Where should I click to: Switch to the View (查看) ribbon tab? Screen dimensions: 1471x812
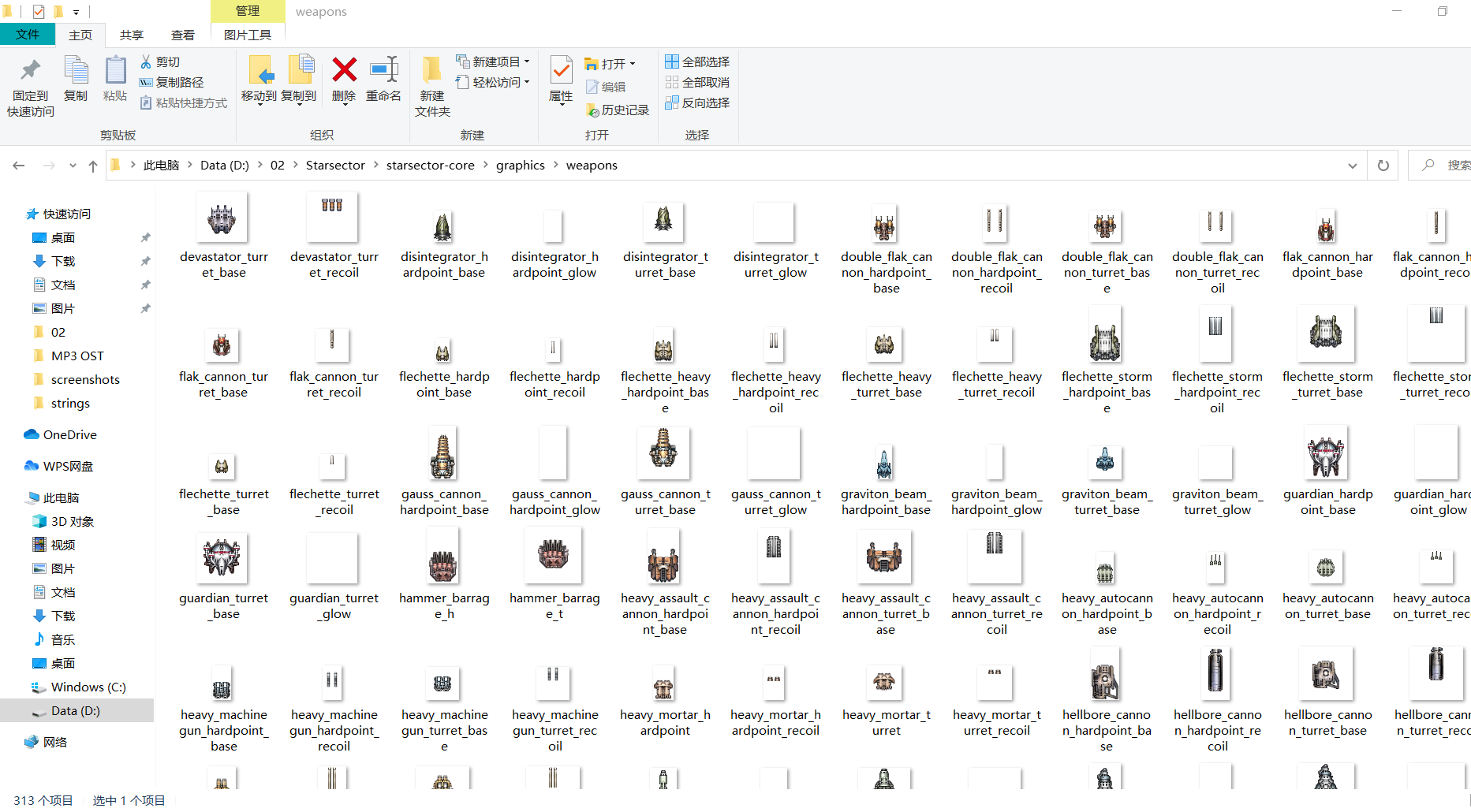tap(183, 35)
